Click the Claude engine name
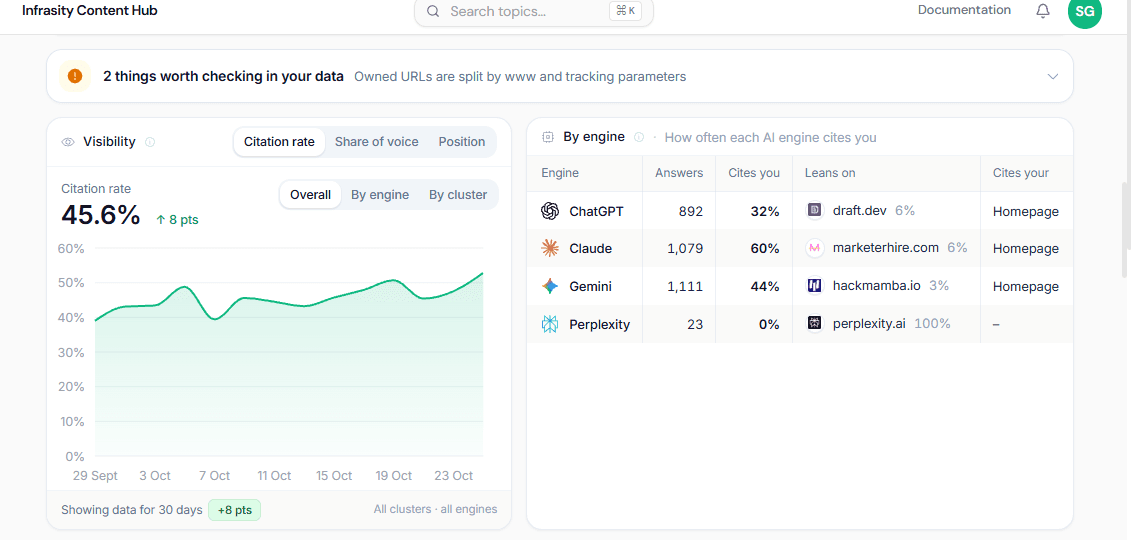 [591, 249]
